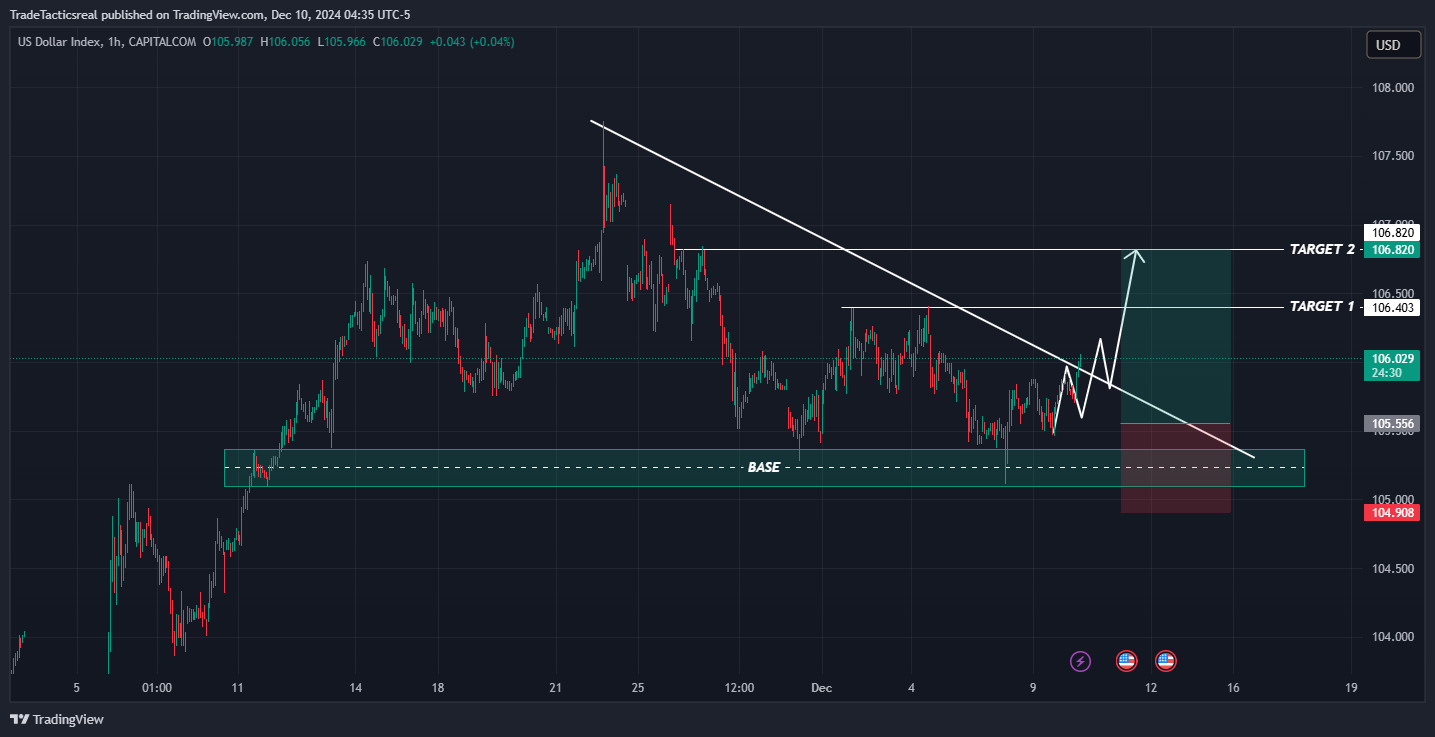The image size is (1435, 737).
Task: Click the 106.500 price axis label
Action: click(1393, 294)
